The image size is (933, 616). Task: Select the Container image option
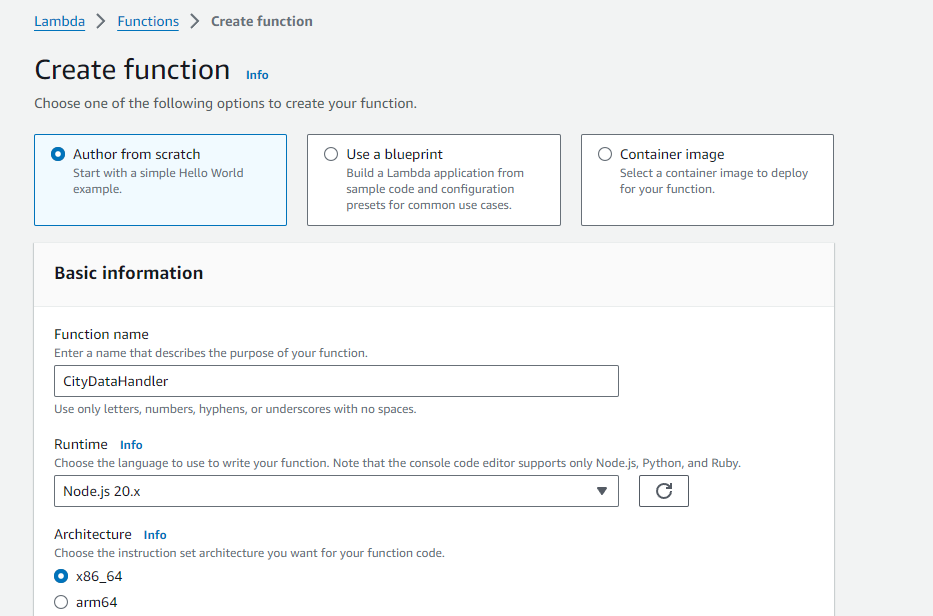[604, 154]
